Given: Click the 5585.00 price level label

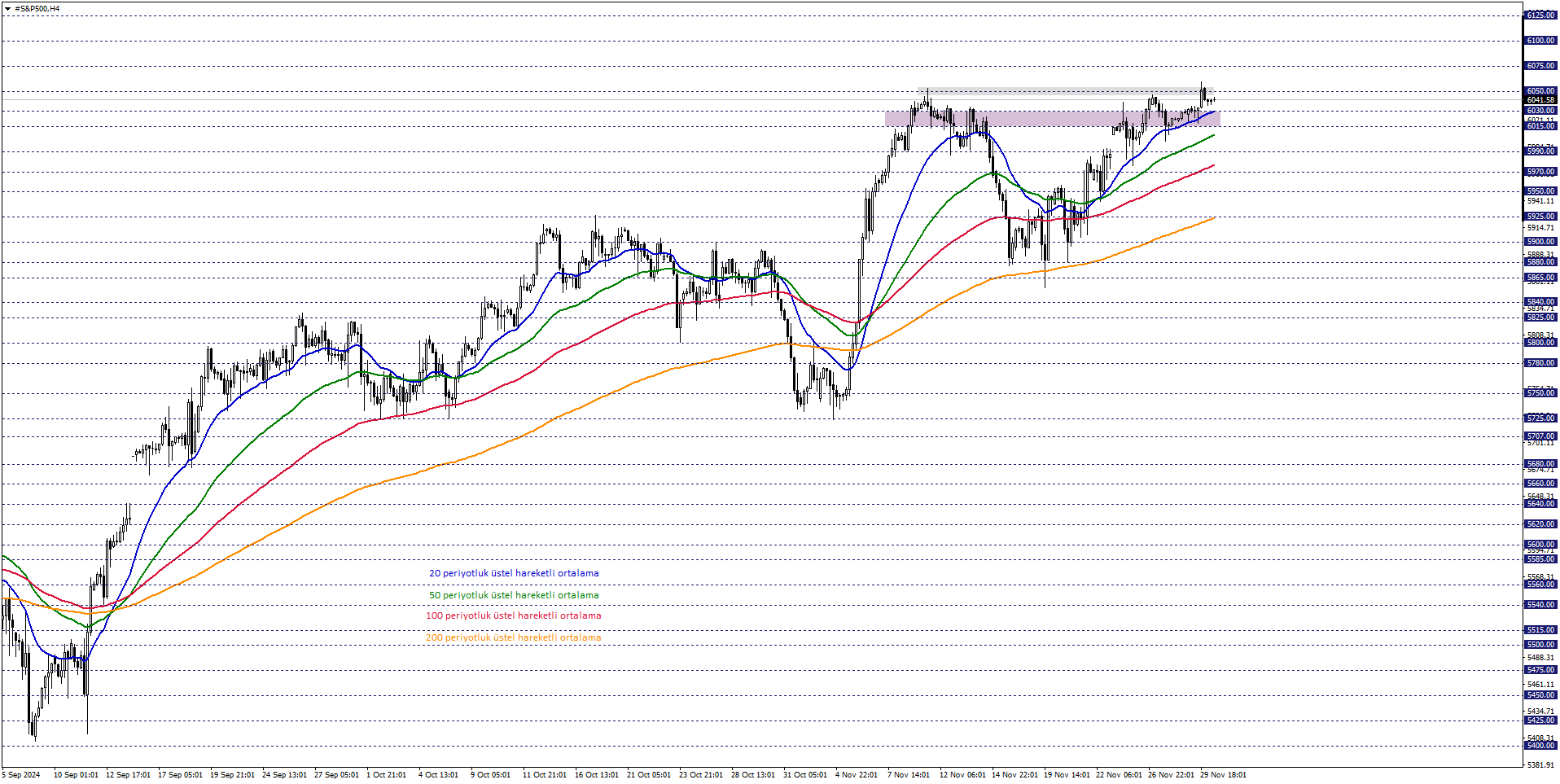Looking at the screenshot, I should coord(1540,559).
